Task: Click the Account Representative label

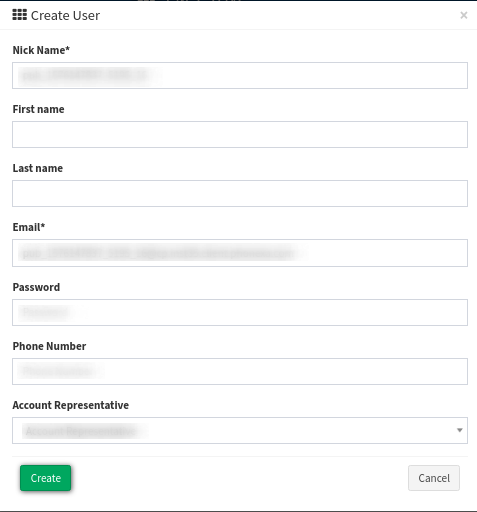Action: 71,405
